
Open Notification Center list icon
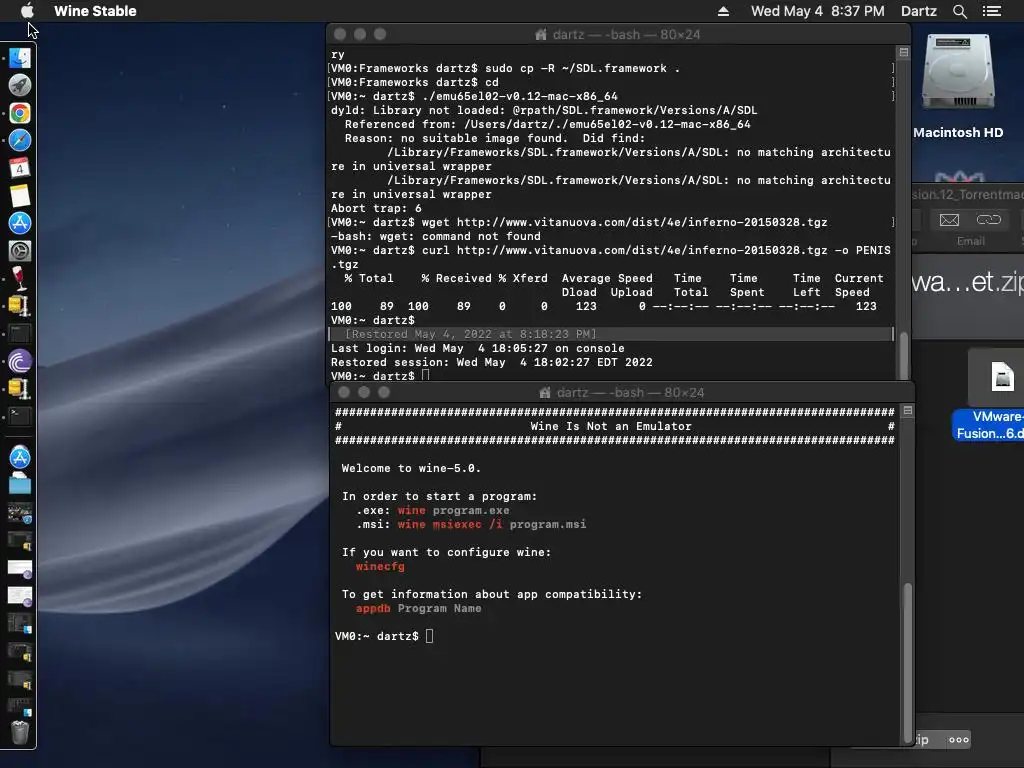(992, 11)
